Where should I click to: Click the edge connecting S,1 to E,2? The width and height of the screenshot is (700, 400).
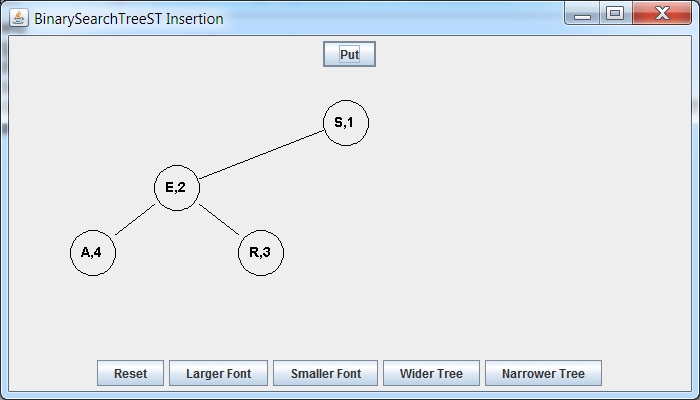262,154
